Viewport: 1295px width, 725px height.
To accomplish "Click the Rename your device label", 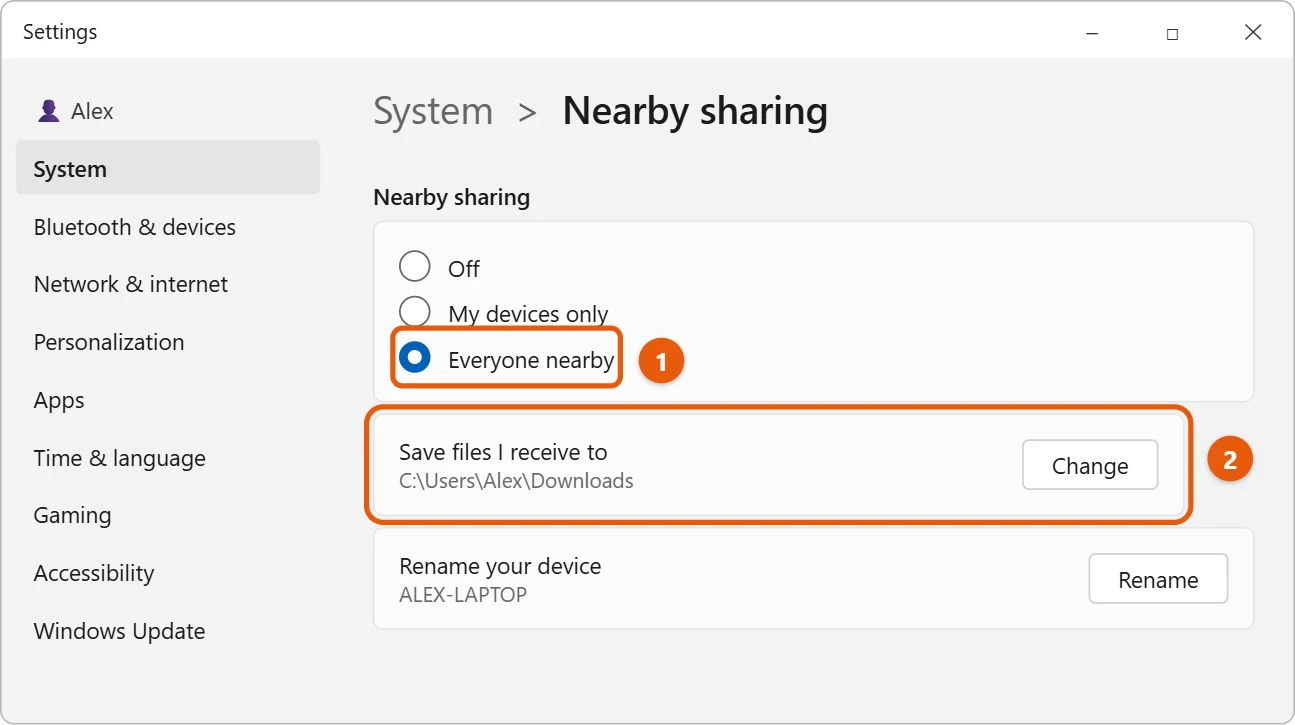I will (x=500, y=566).
